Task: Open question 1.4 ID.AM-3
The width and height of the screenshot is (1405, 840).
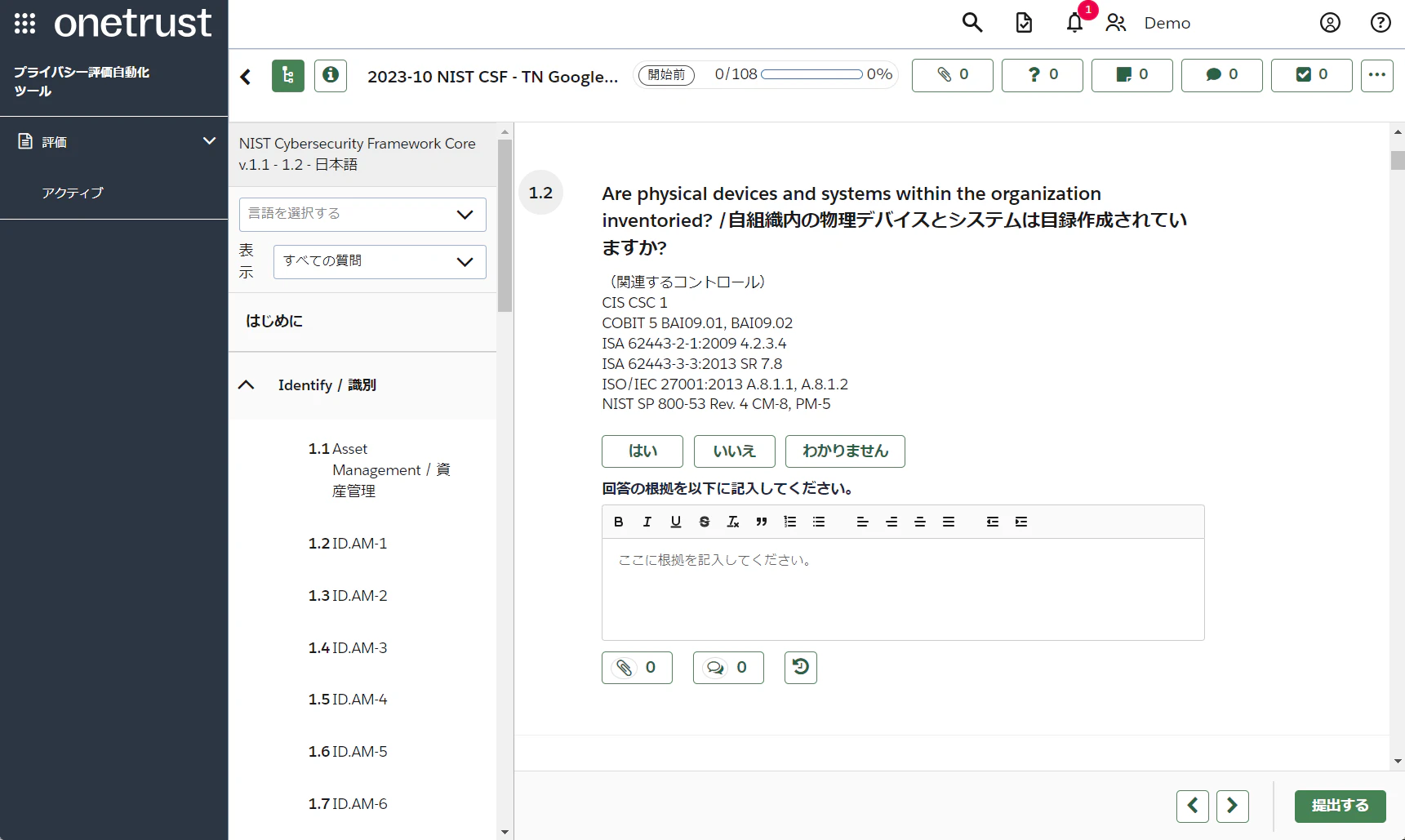Action: [348, 648]
